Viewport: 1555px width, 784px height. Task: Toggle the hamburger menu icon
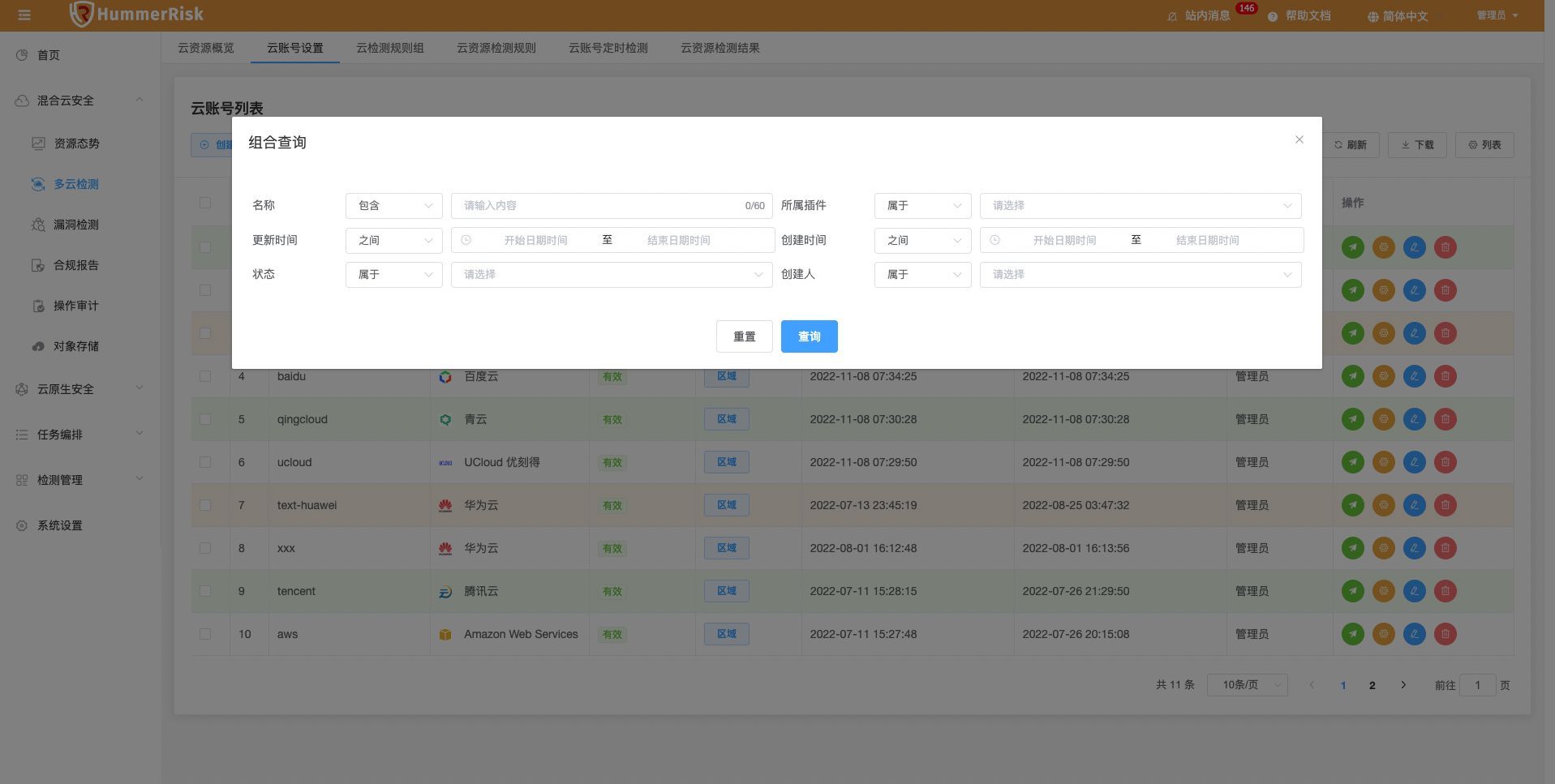[24, 15]
